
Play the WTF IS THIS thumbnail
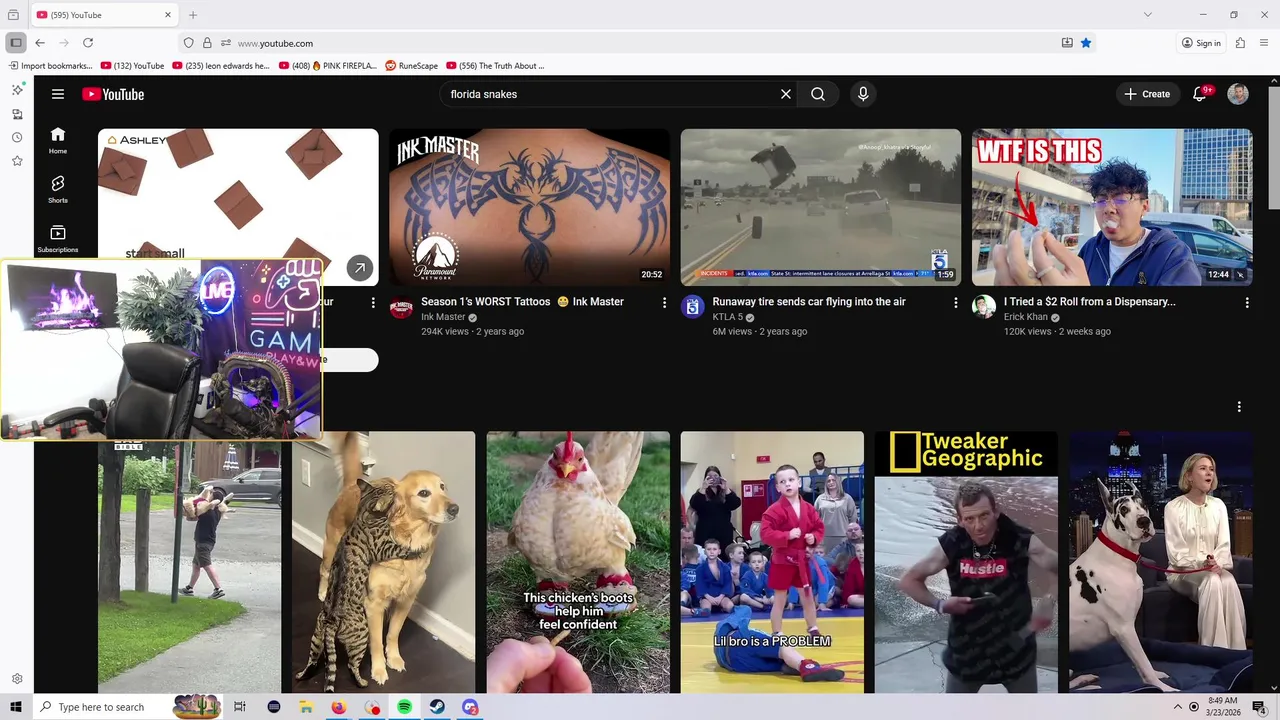1112,207
